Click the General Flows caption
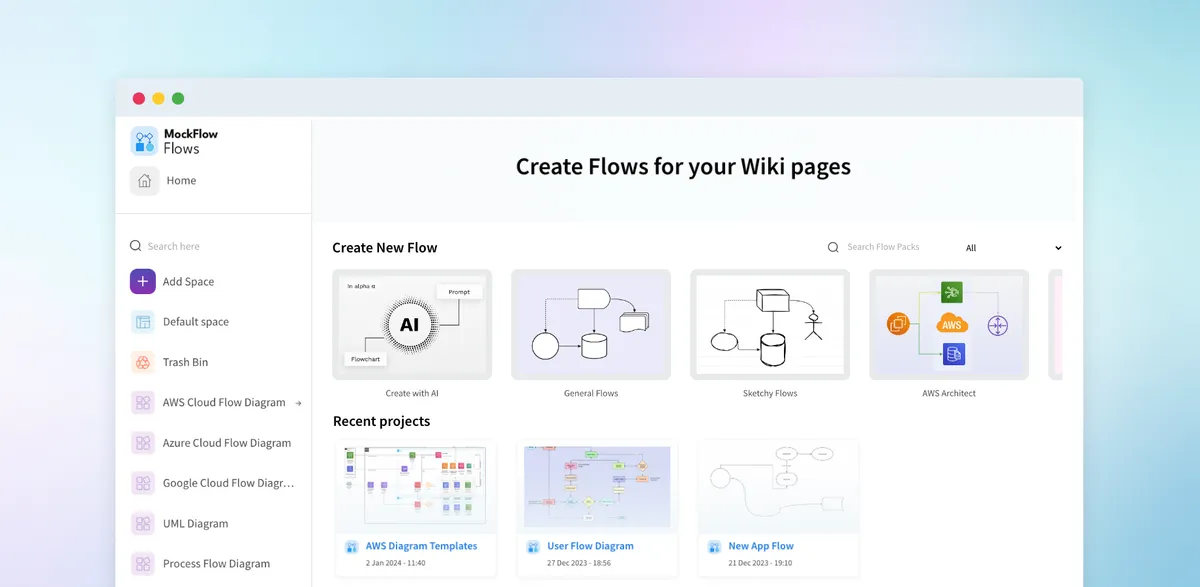The image size is (1200, 587). pos(591,394)
